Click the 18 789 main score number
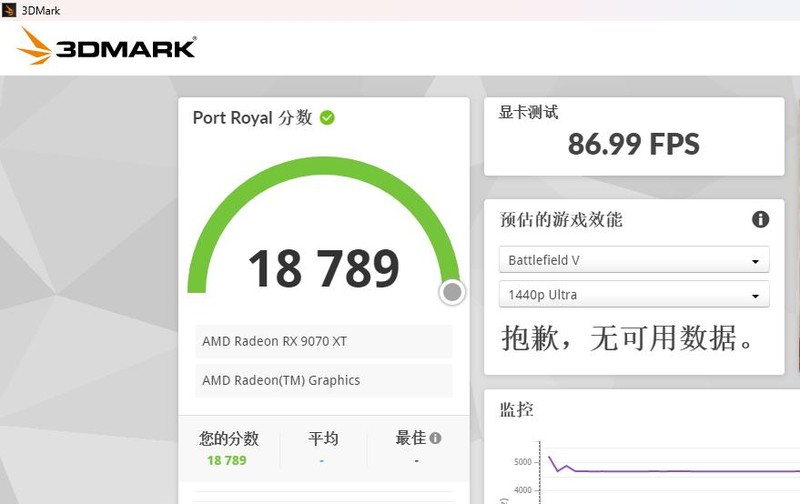This screenshot has width=800, height=504. coord(323,268)
